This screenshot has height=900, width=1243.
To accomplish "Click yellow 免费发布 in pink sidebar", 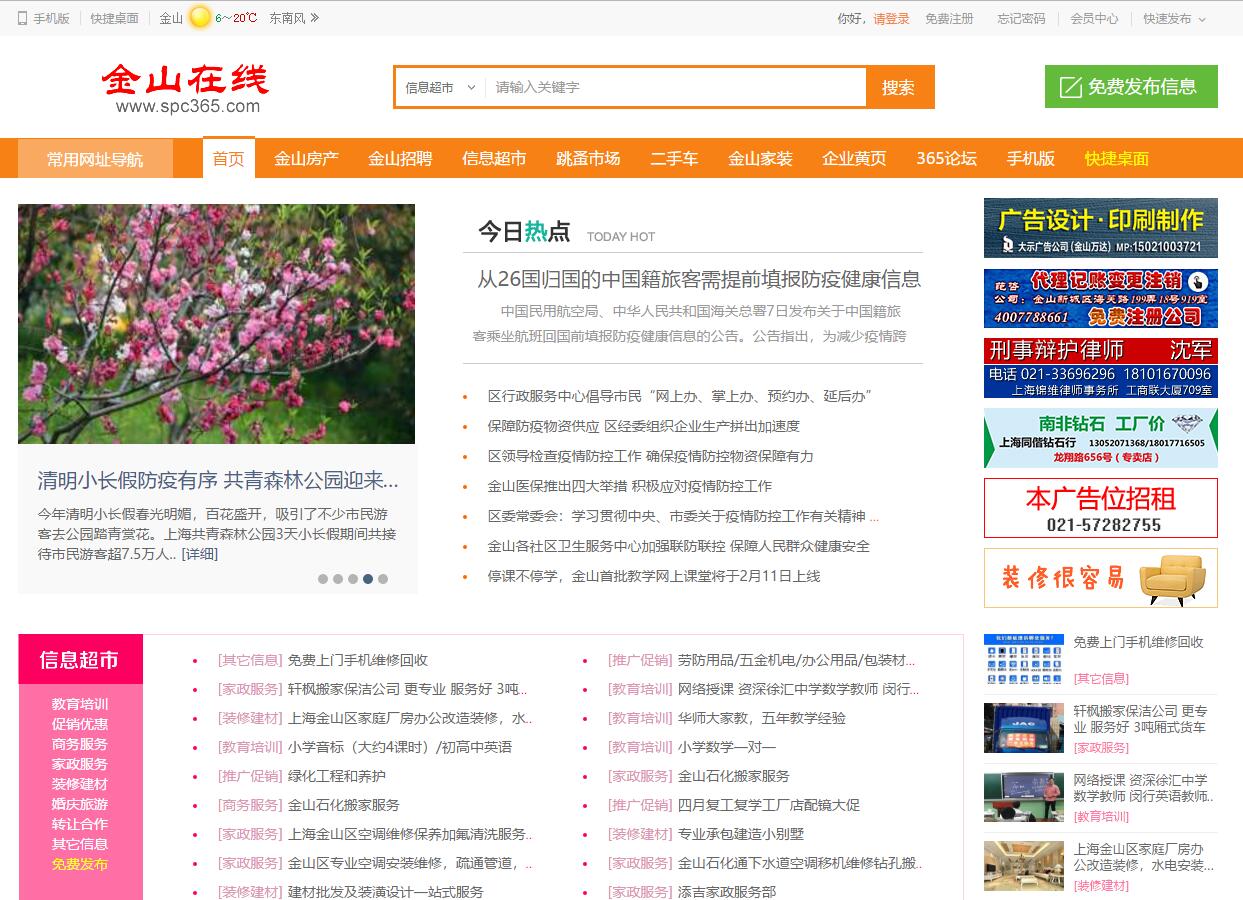I will (80, 864).
